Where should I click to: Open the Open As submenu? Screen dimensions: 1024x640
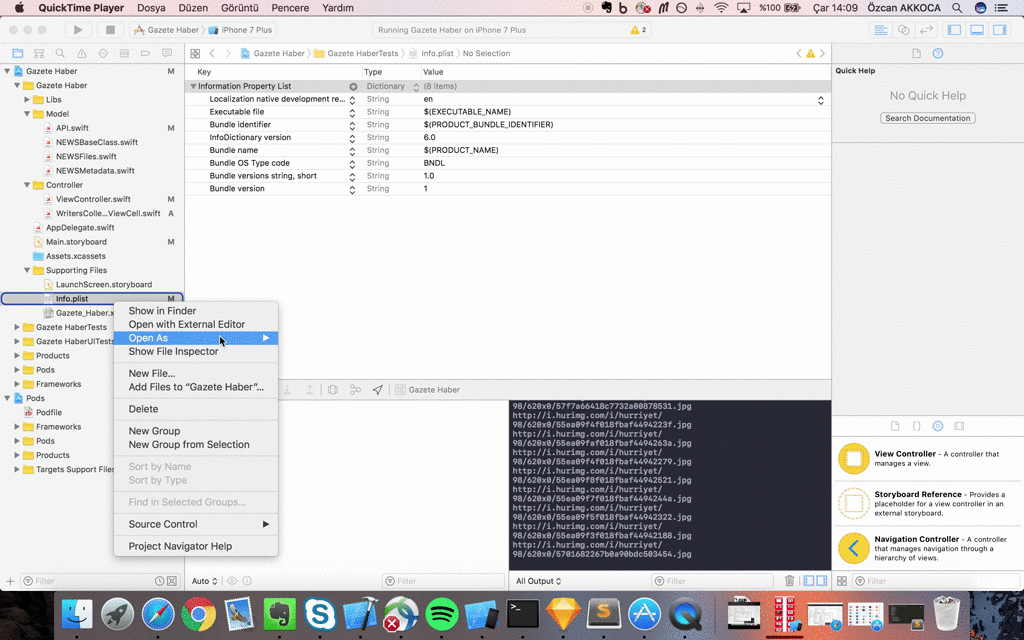pyautogui.click(x=196, y=338)
